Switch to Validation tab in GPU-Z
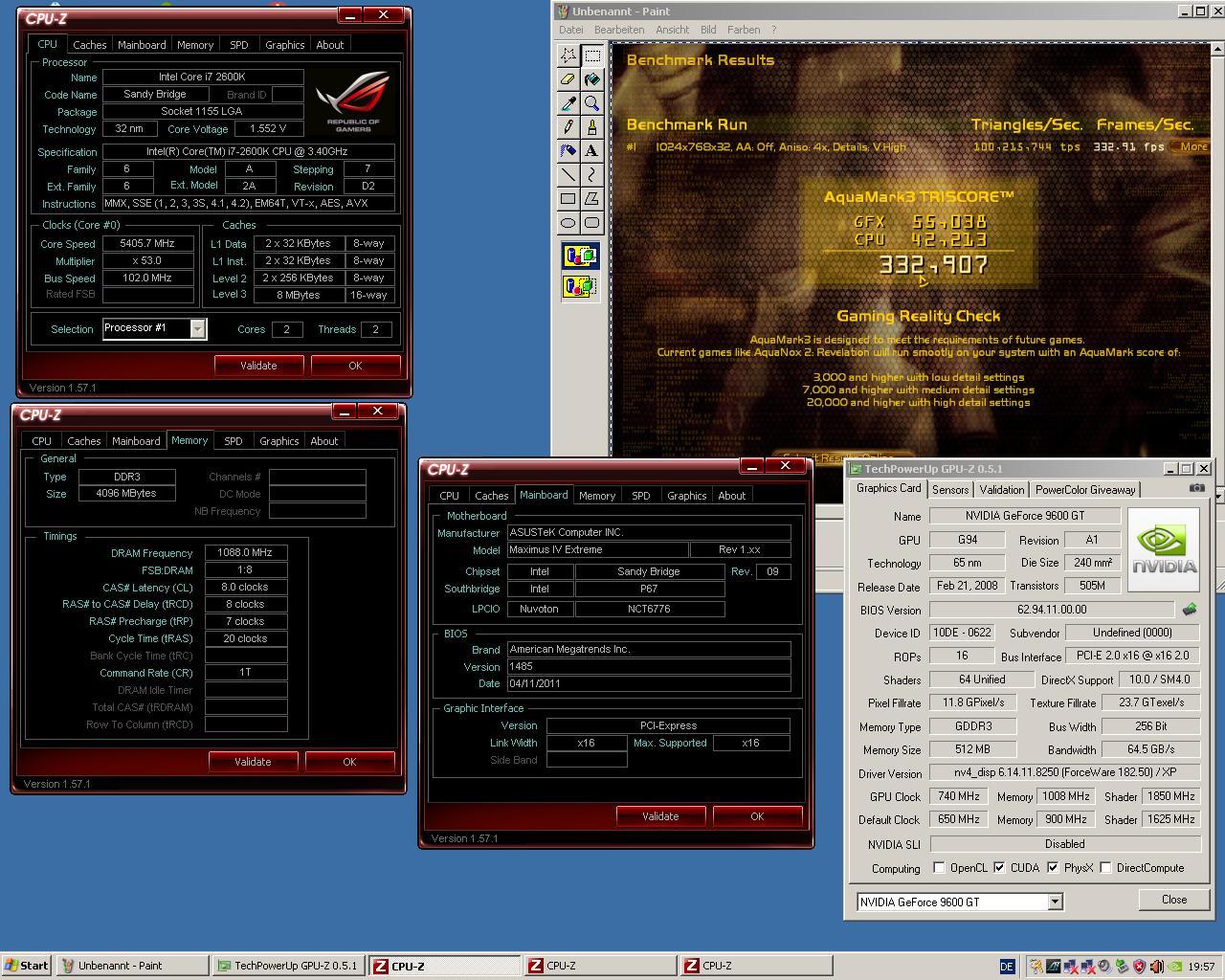 click(1002, 490)
